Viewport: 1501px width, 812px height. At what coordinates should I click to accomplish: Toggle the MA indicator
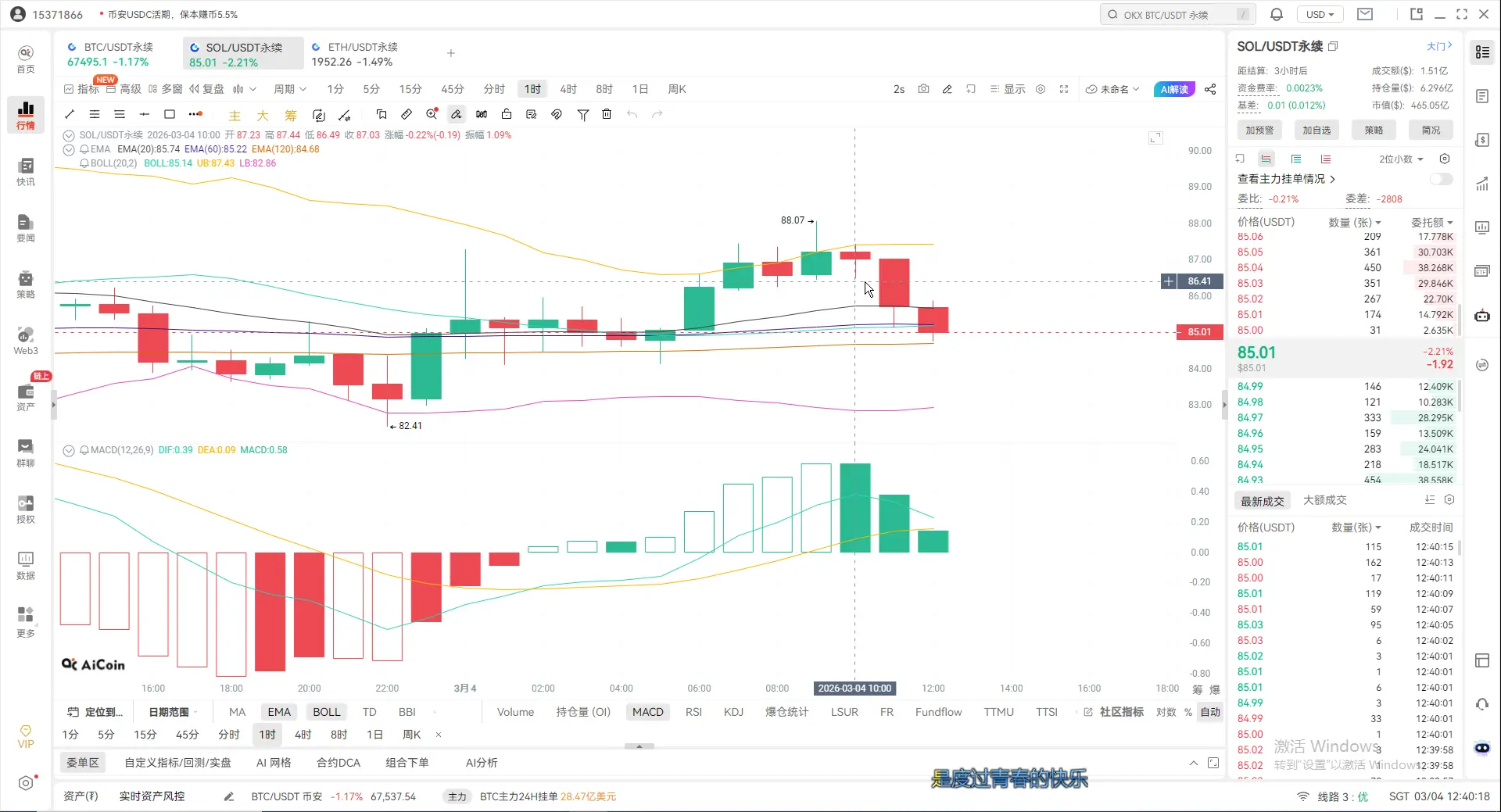coord(237,712)
